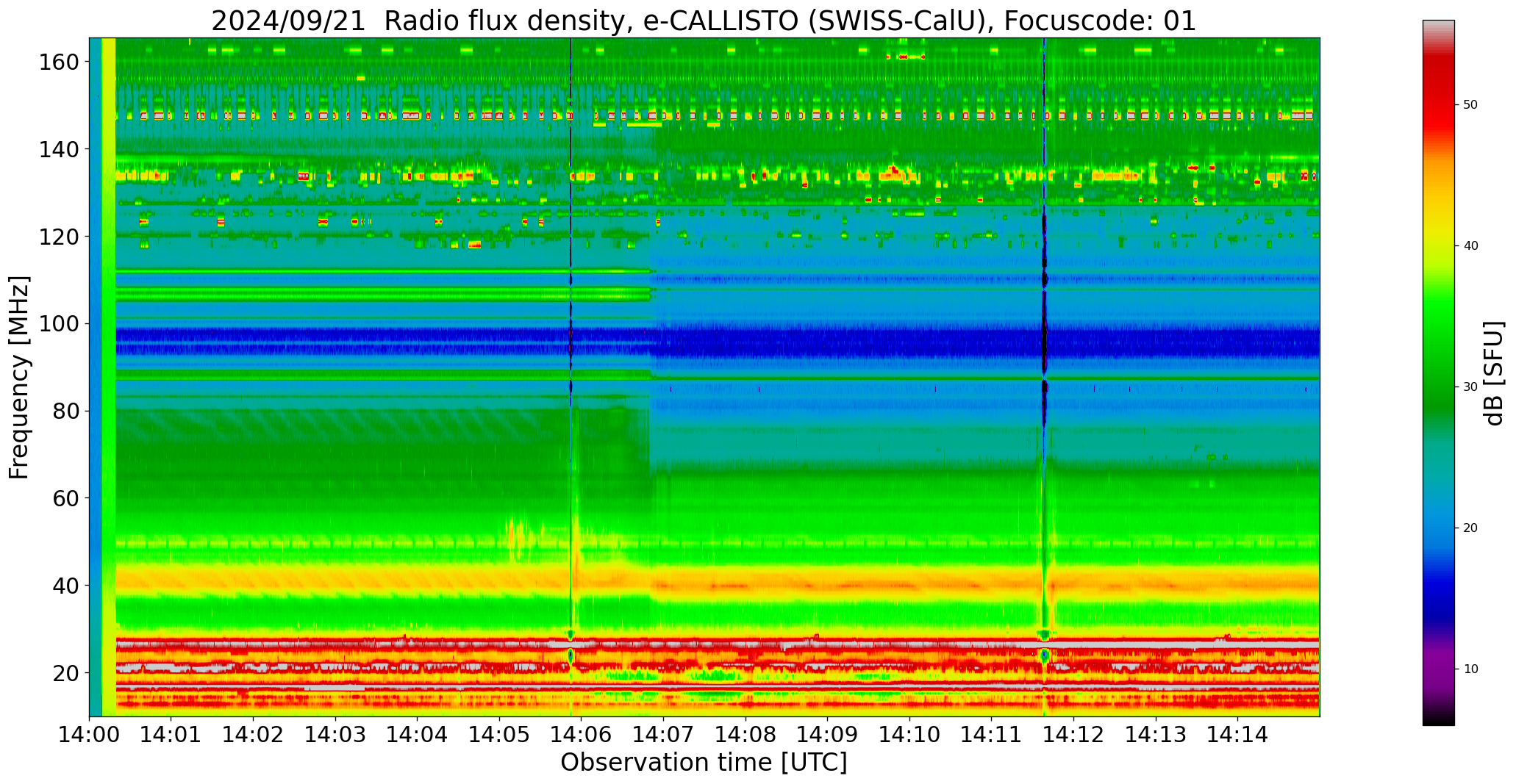The width and height of the screenshot is (1516, 784).
Task: Click the colorbar tick label 10
Action: pyautogui.click(x=1470, y=669)
